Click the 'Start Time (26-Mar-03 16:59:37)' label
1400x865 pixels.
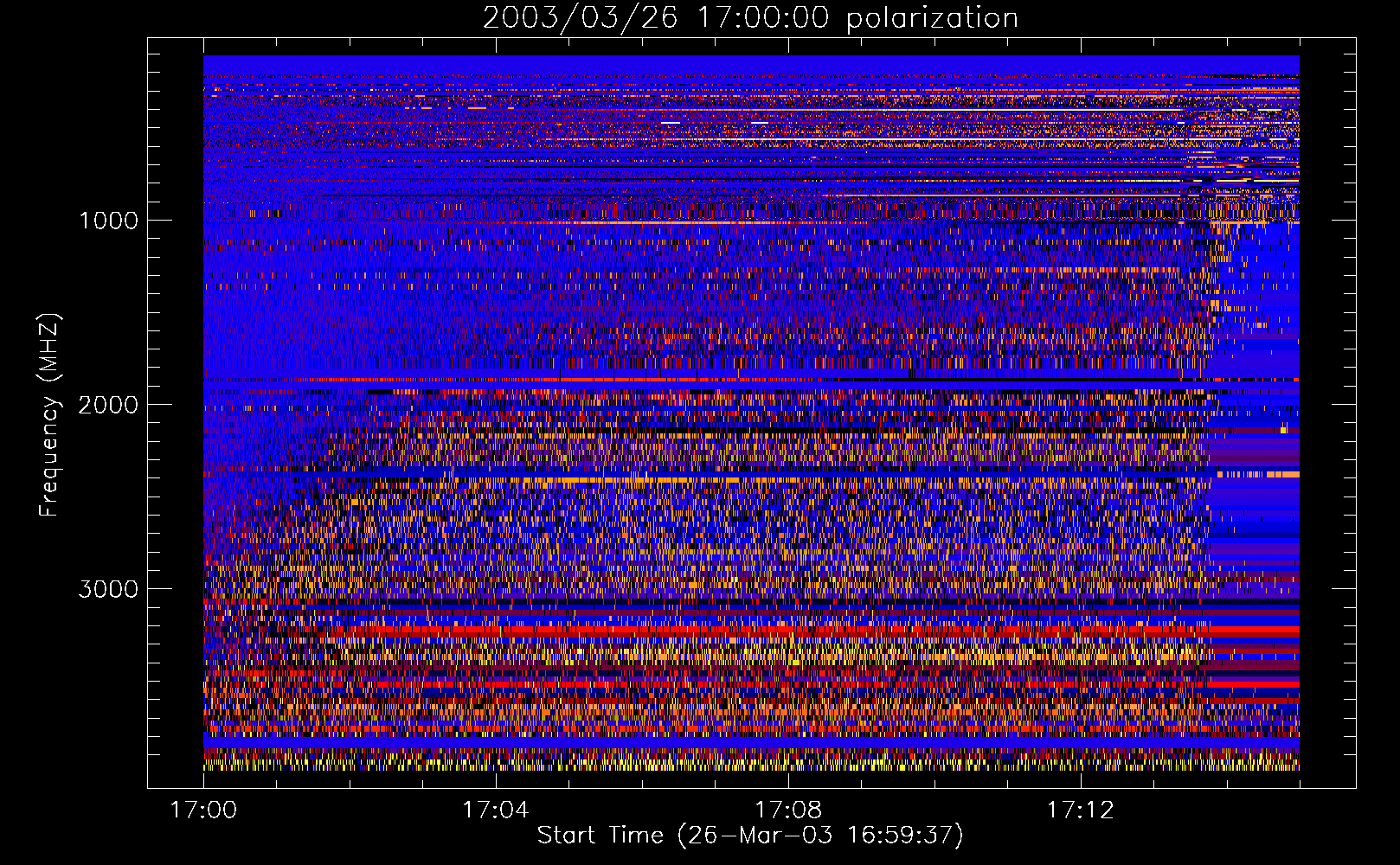point(750,836)
